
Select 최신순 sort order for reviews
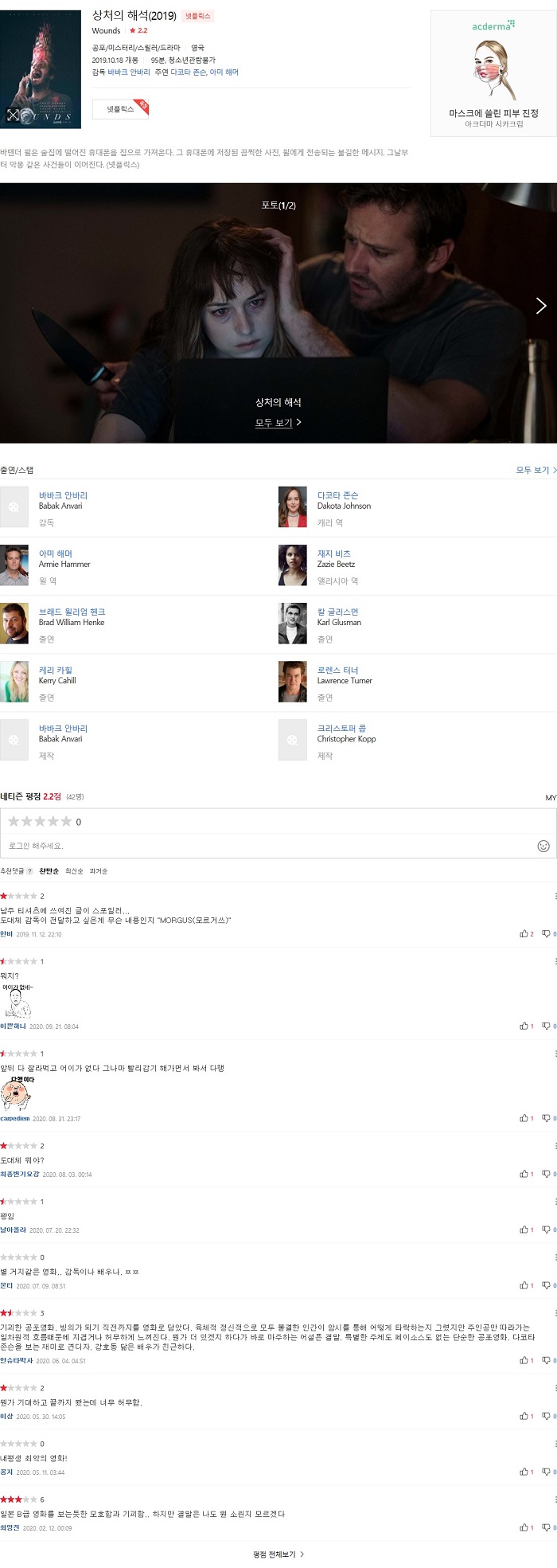[x=74, y=871]
